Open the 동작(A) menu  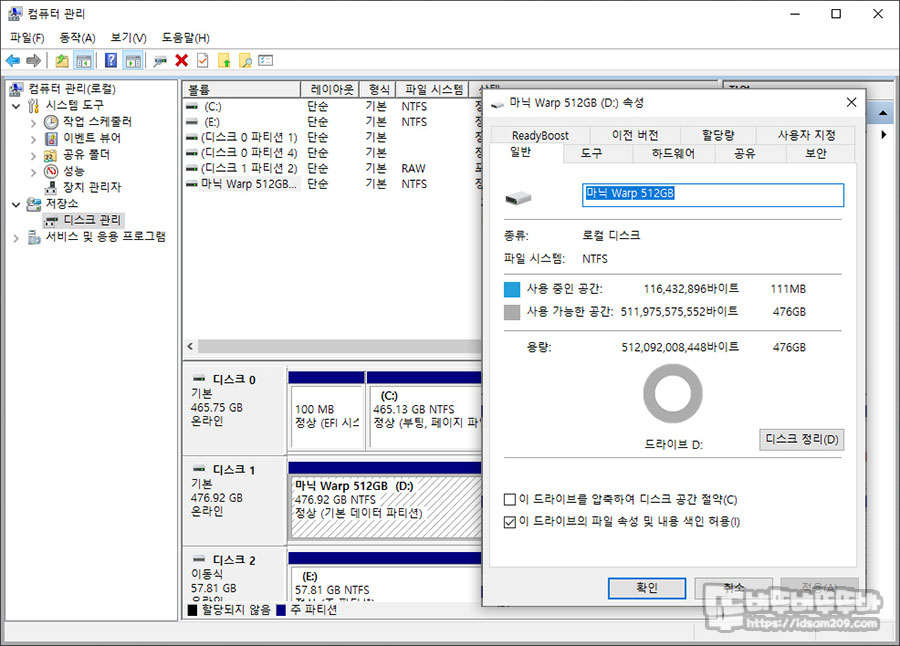[77, 38]
